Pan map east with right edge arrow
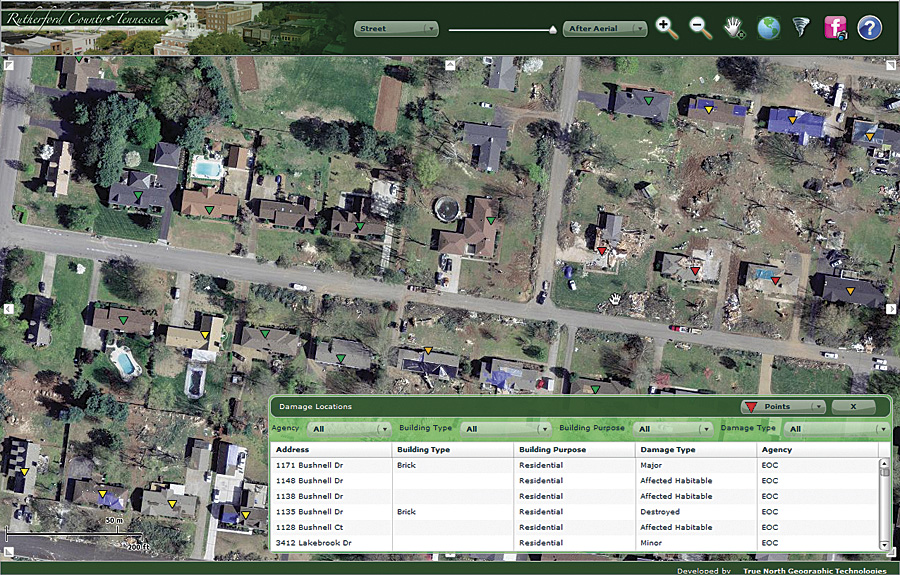Screen dimensions: 900x575 click(x=891, y=309)
